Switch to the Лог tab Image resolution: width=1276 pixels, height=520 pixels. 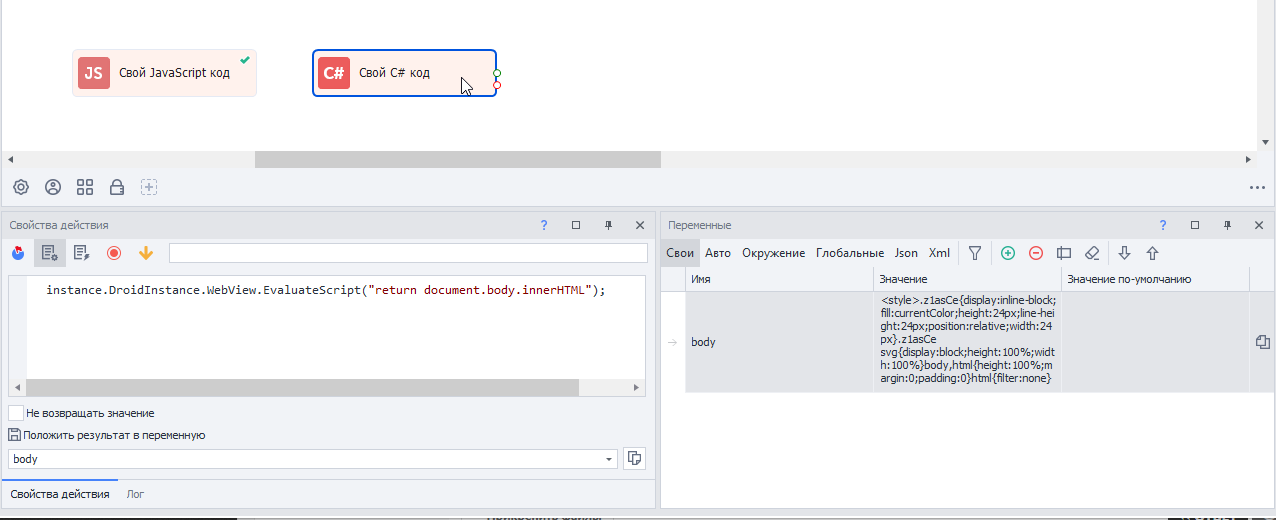click(x=135, y=494)
